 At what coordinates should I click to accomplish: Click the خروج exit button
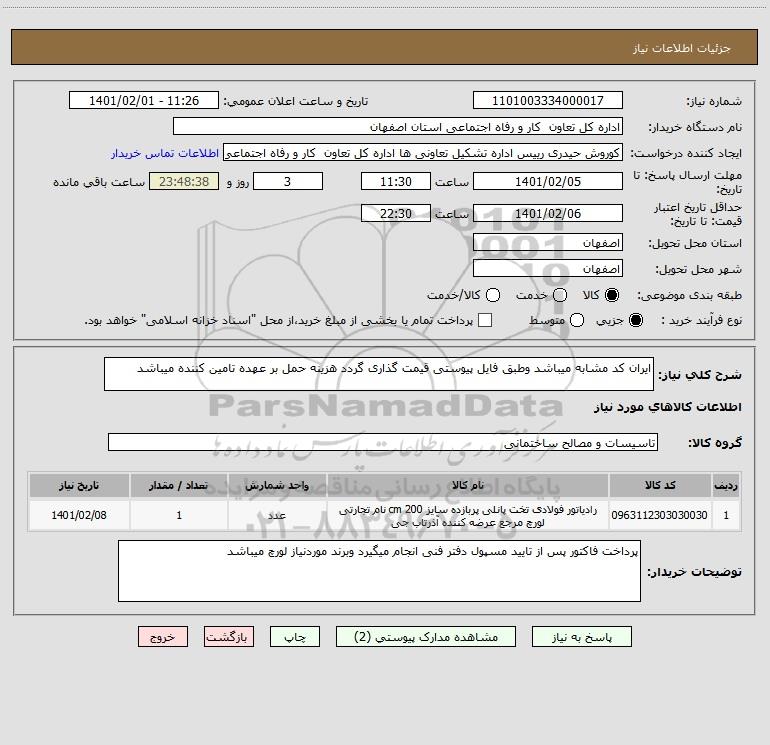[x=163, y=637]
